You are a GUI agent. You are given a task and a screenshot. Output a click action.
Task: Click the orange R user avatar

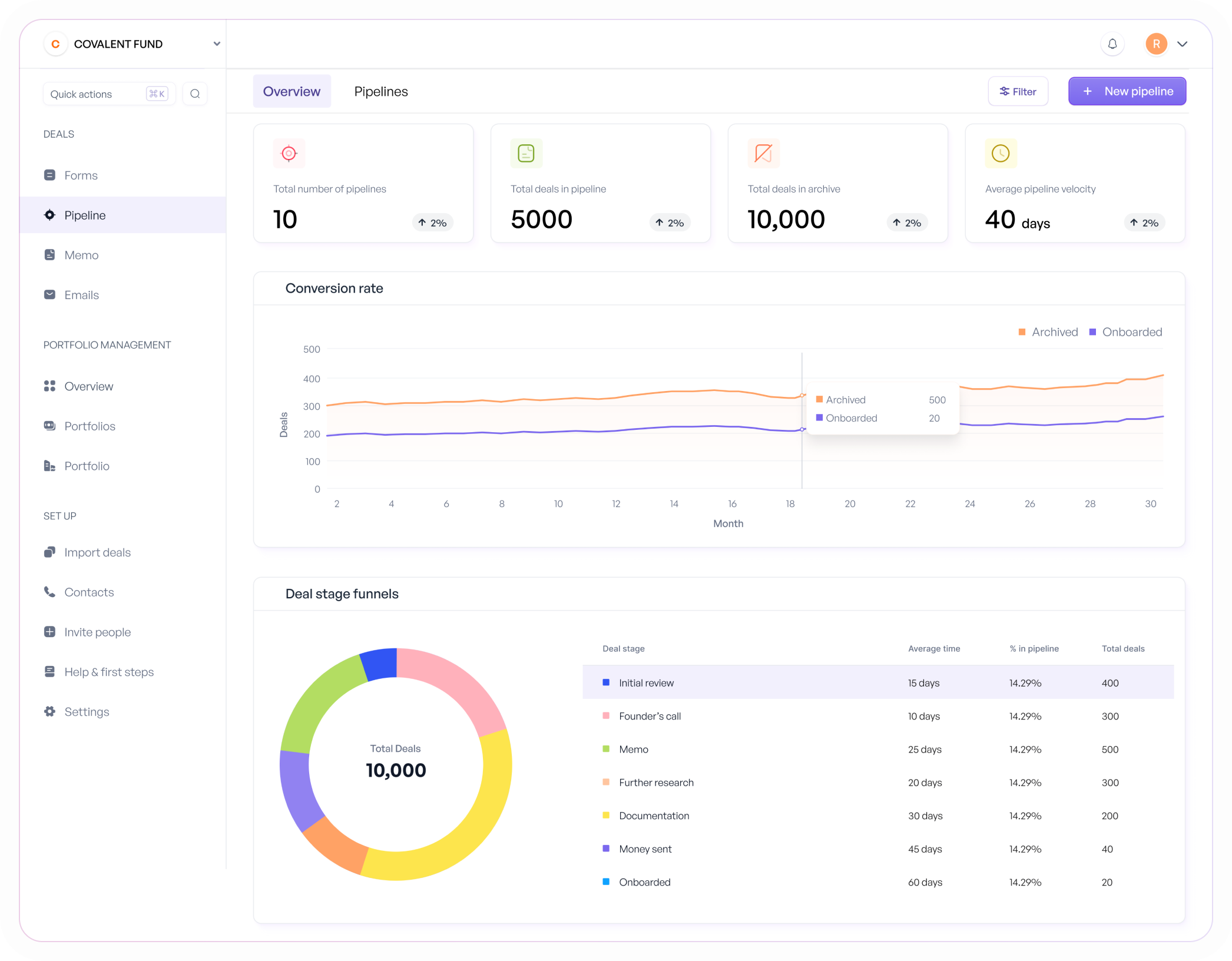(x=1156, y=44)
